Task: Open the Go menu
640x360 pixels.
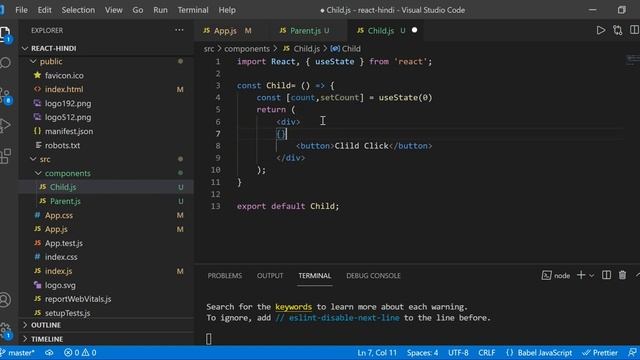Action: coord(138,10)
